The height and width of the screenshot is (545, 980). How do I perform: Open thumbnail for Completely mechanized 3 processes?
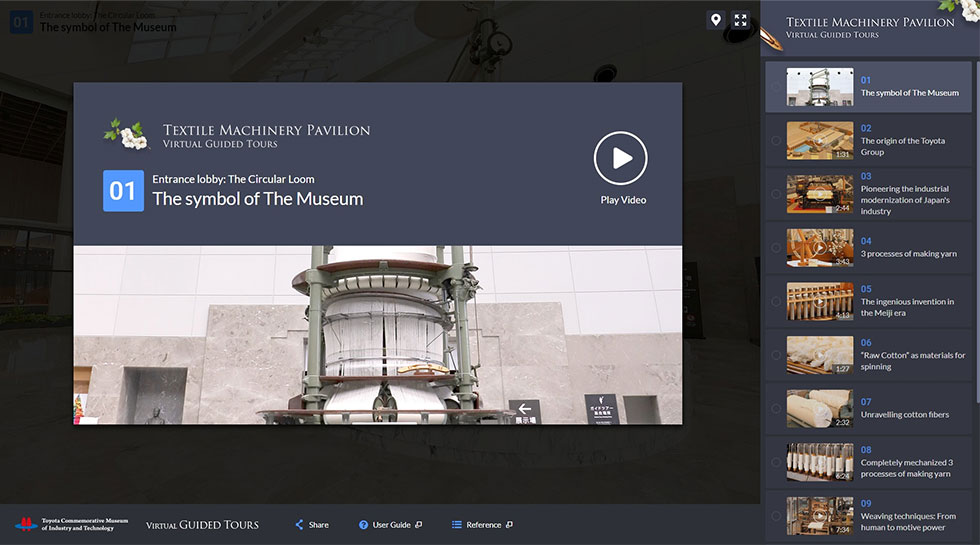pos(819,462)
